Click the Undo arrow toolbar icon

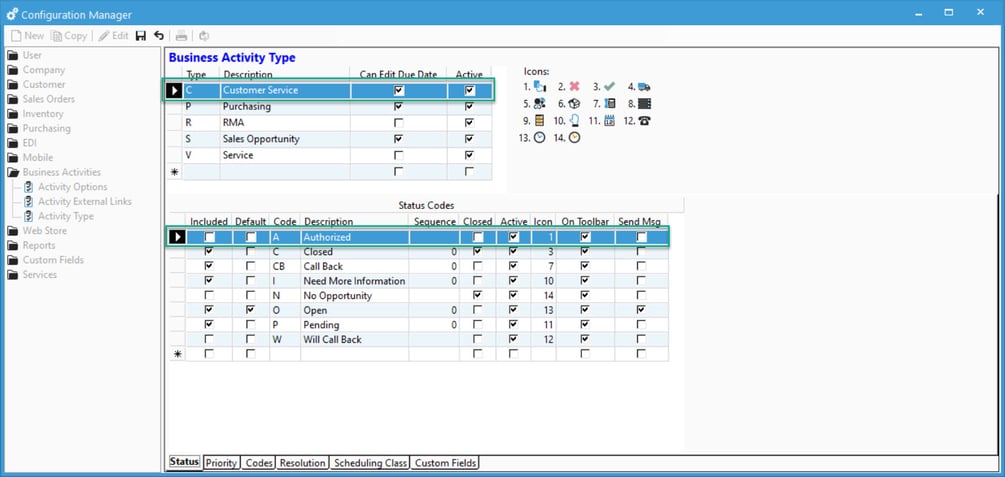click(x=158, y=36)
